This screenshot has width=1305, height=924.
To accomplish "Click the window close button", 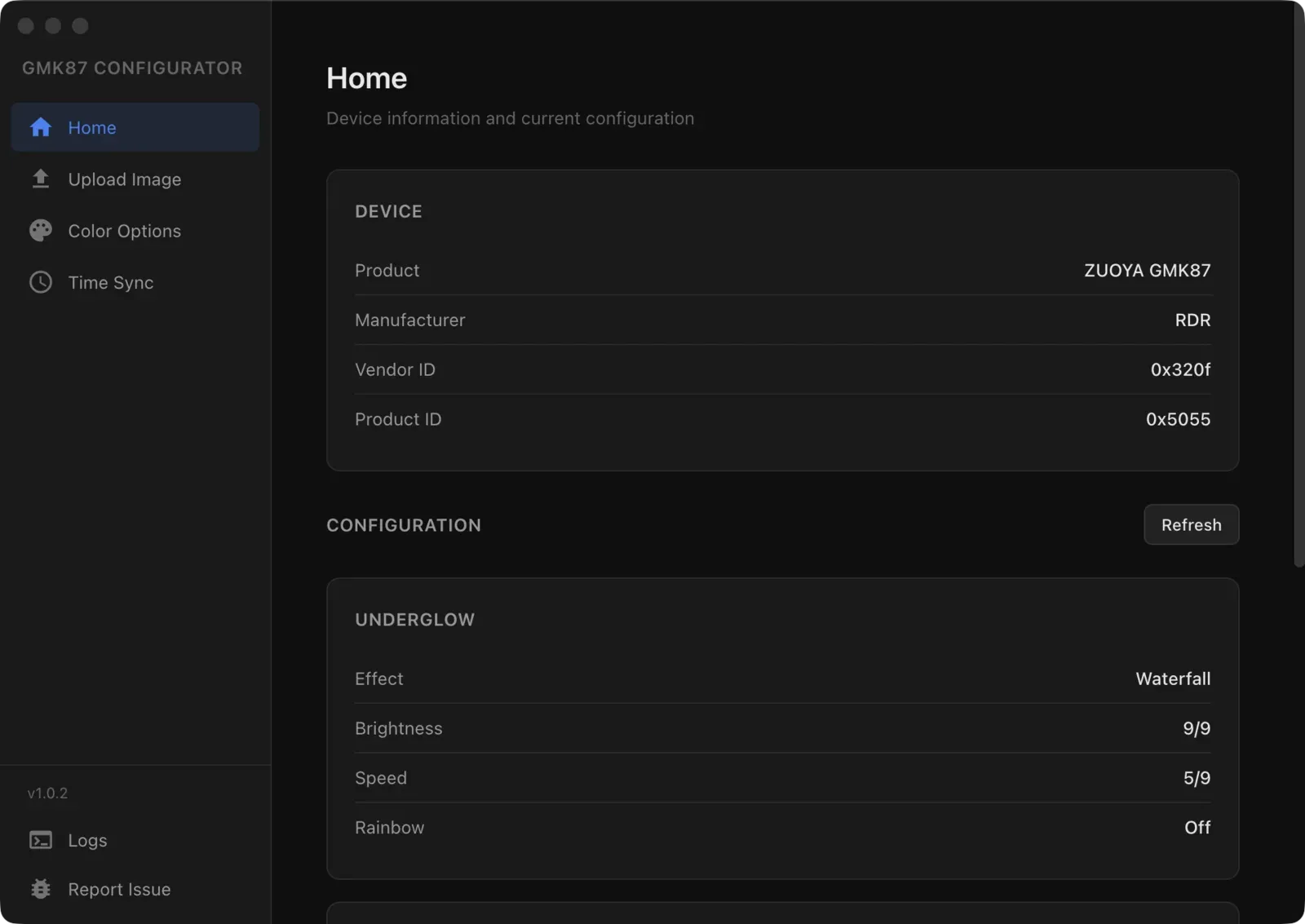I will point(26,25).
